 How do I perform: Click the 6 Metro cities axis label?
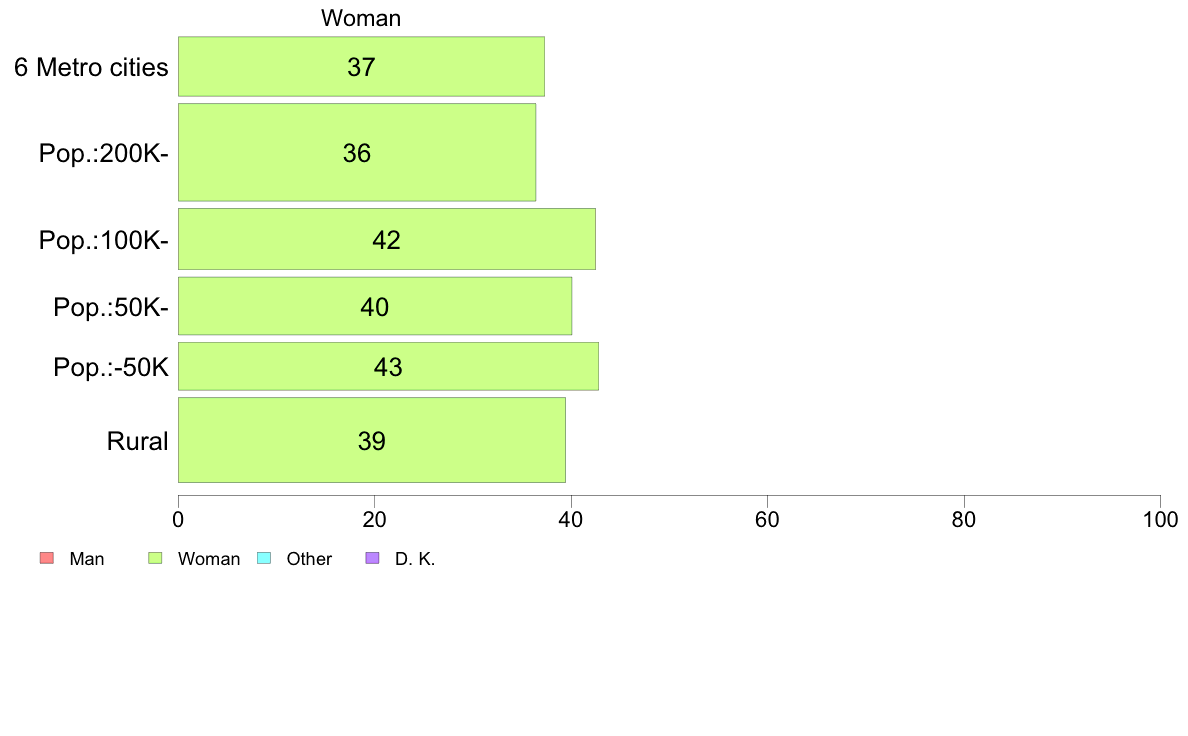(91, 67)
